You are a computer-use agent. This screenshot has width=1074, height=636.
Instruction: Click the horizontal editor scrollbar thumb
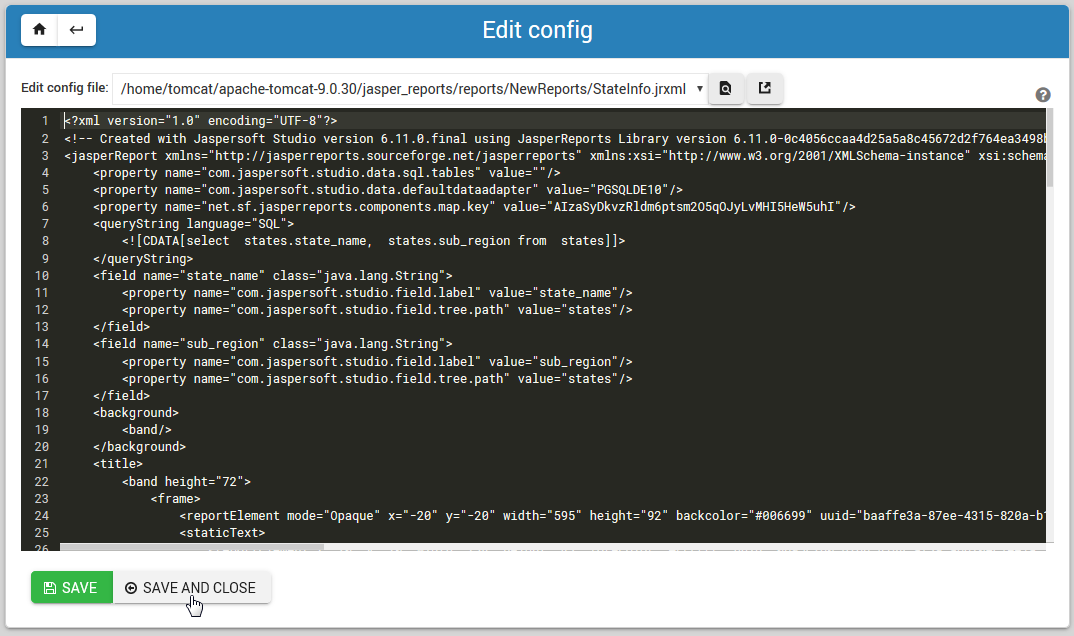192,547
